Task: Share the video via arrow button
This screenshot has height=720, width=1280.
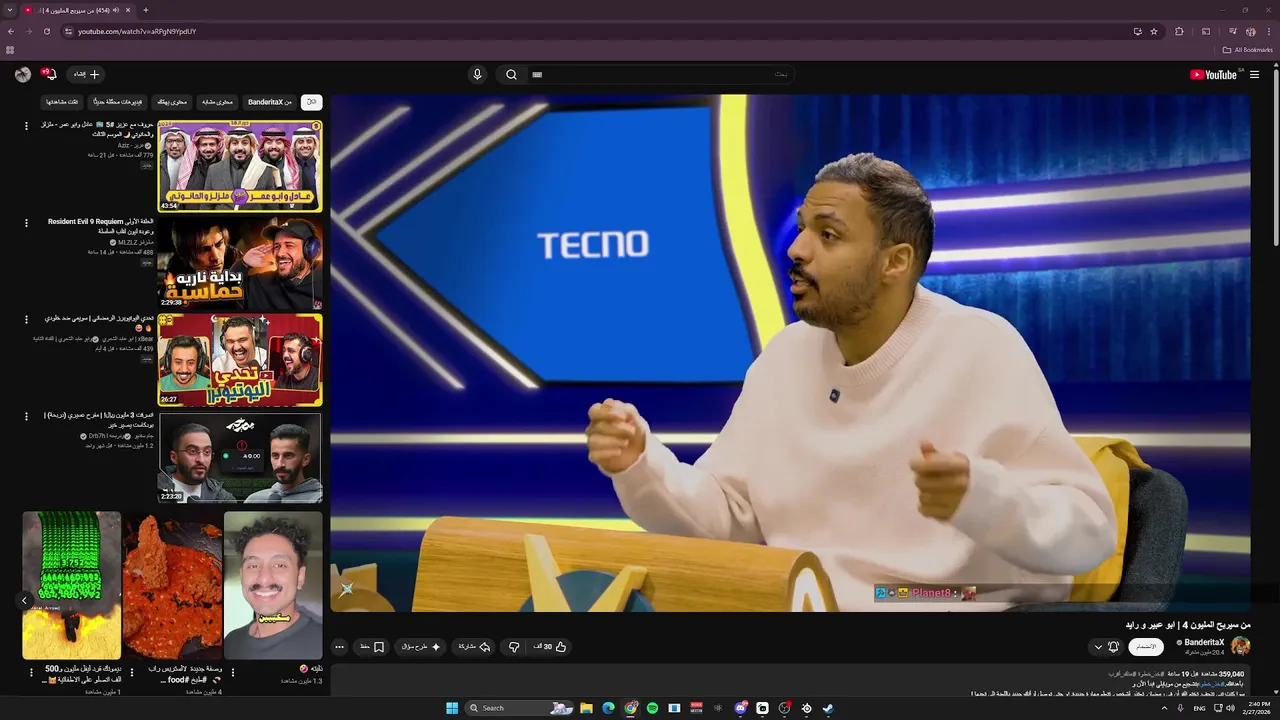Action: click(474, 647)
